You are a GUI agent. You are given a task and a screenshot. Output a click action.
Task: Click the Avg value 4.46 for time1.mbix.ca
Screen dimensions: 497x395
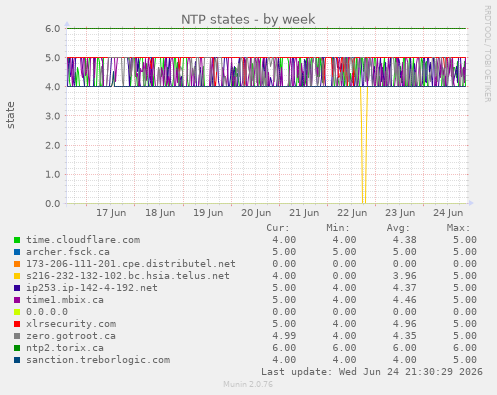[404, 300]
